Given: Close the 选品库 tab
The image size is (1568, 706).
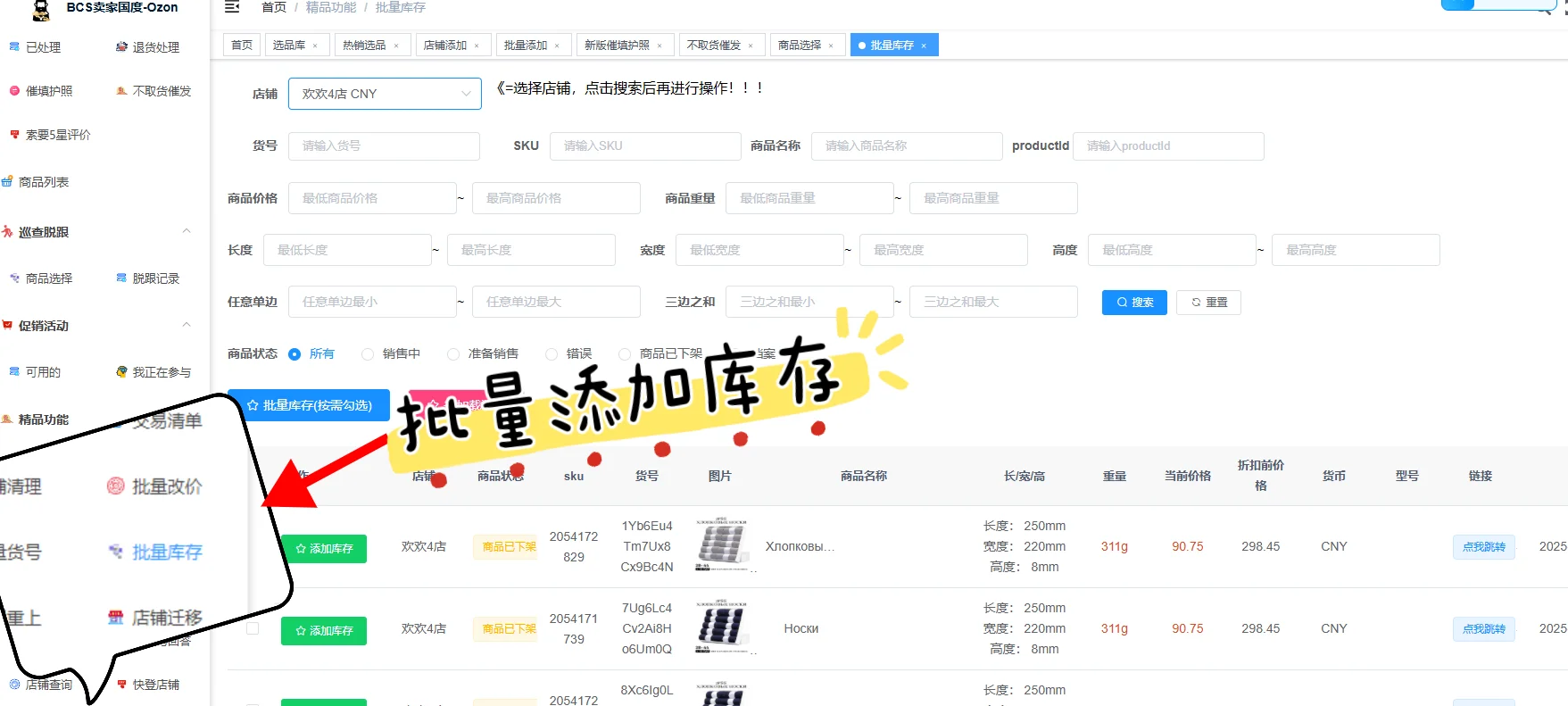Looking at the screenshot, I should tap(315, 46).
